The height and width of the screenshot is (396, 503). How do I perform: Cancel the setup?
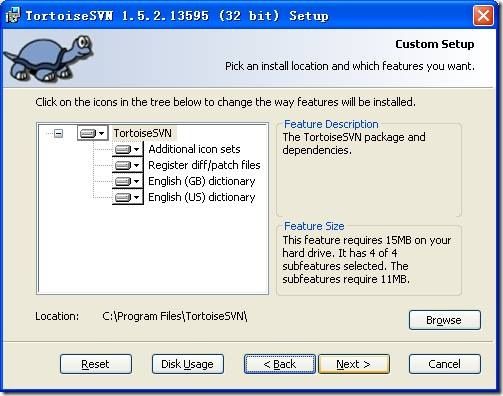(445, 364)
